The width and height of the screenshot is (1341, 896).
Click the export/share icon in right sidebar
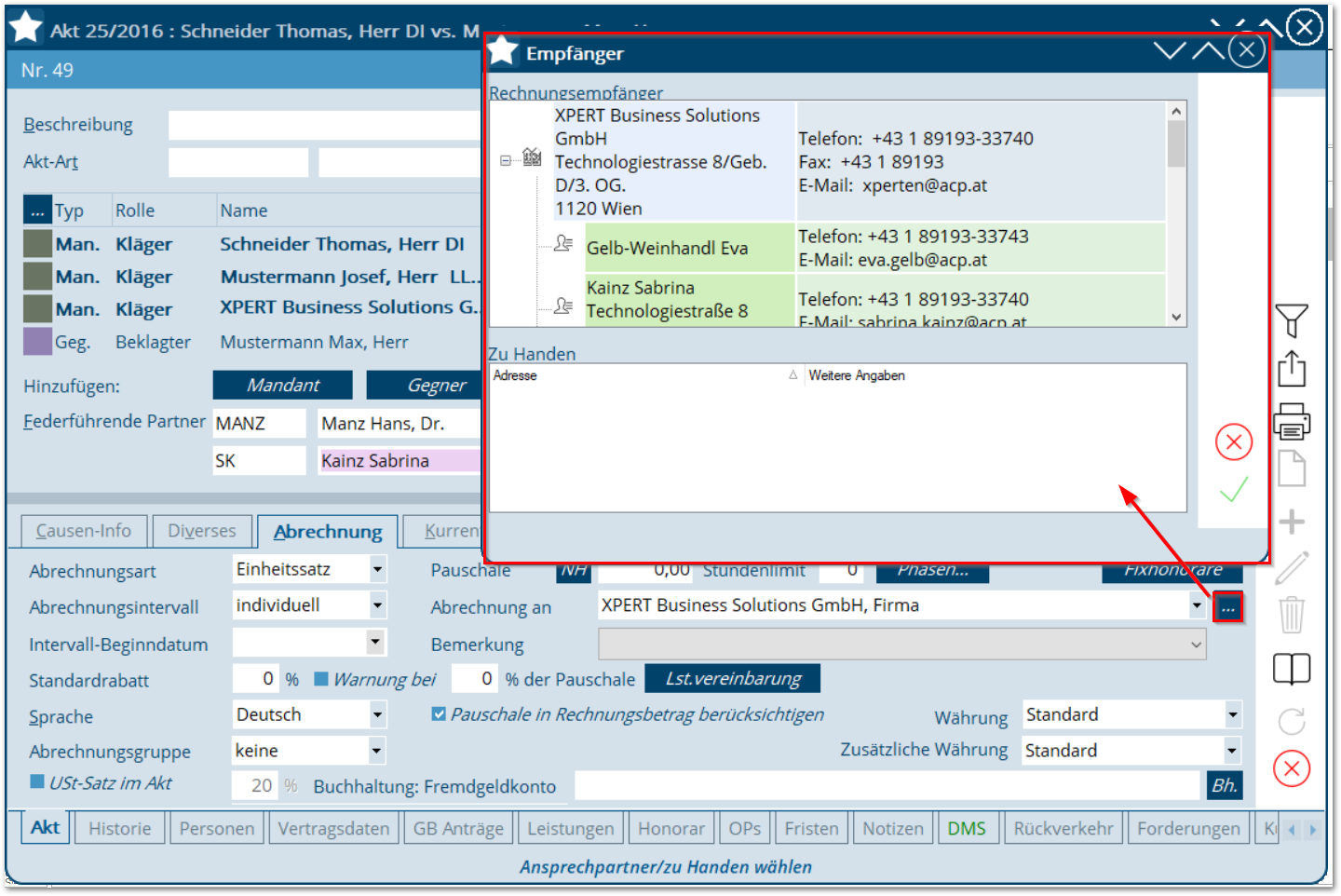[1292, 369]
